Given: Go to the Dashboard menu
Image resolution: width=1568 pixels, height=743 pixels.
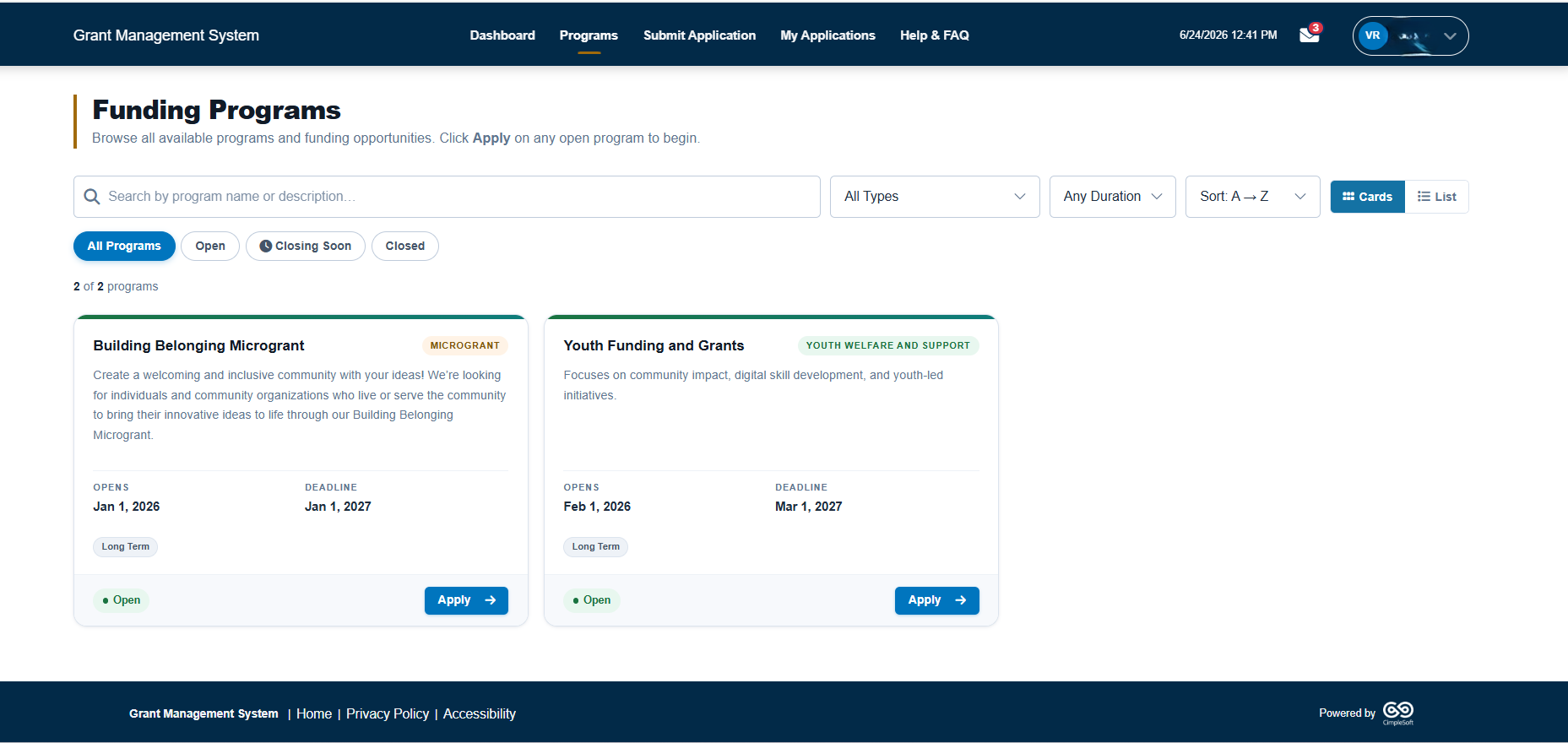Looking at the screenshot, I should (x=502, y=35).
